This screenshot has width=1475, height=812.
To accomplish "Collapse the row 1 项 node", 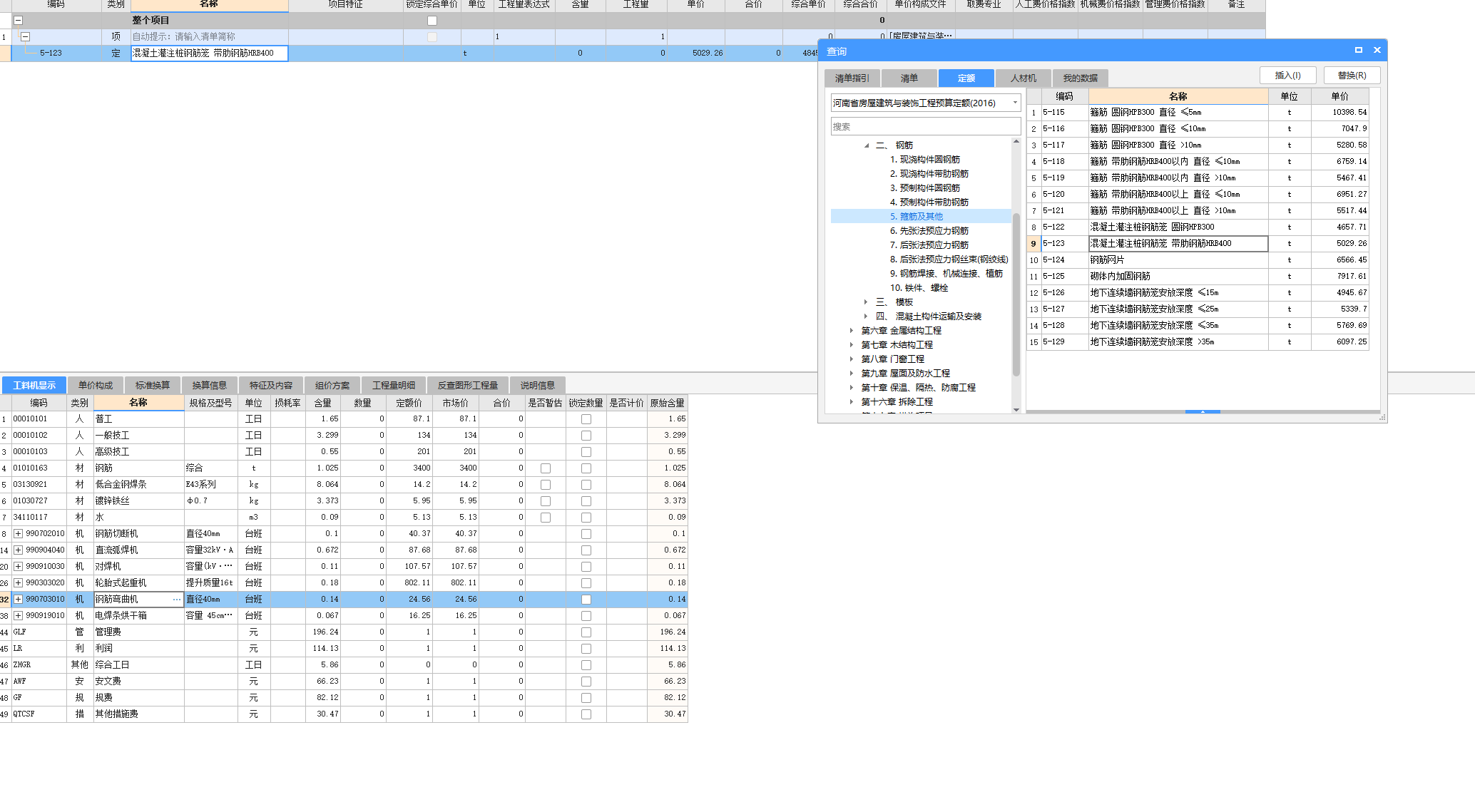I will pyautogui.click(x=26, y=36).
